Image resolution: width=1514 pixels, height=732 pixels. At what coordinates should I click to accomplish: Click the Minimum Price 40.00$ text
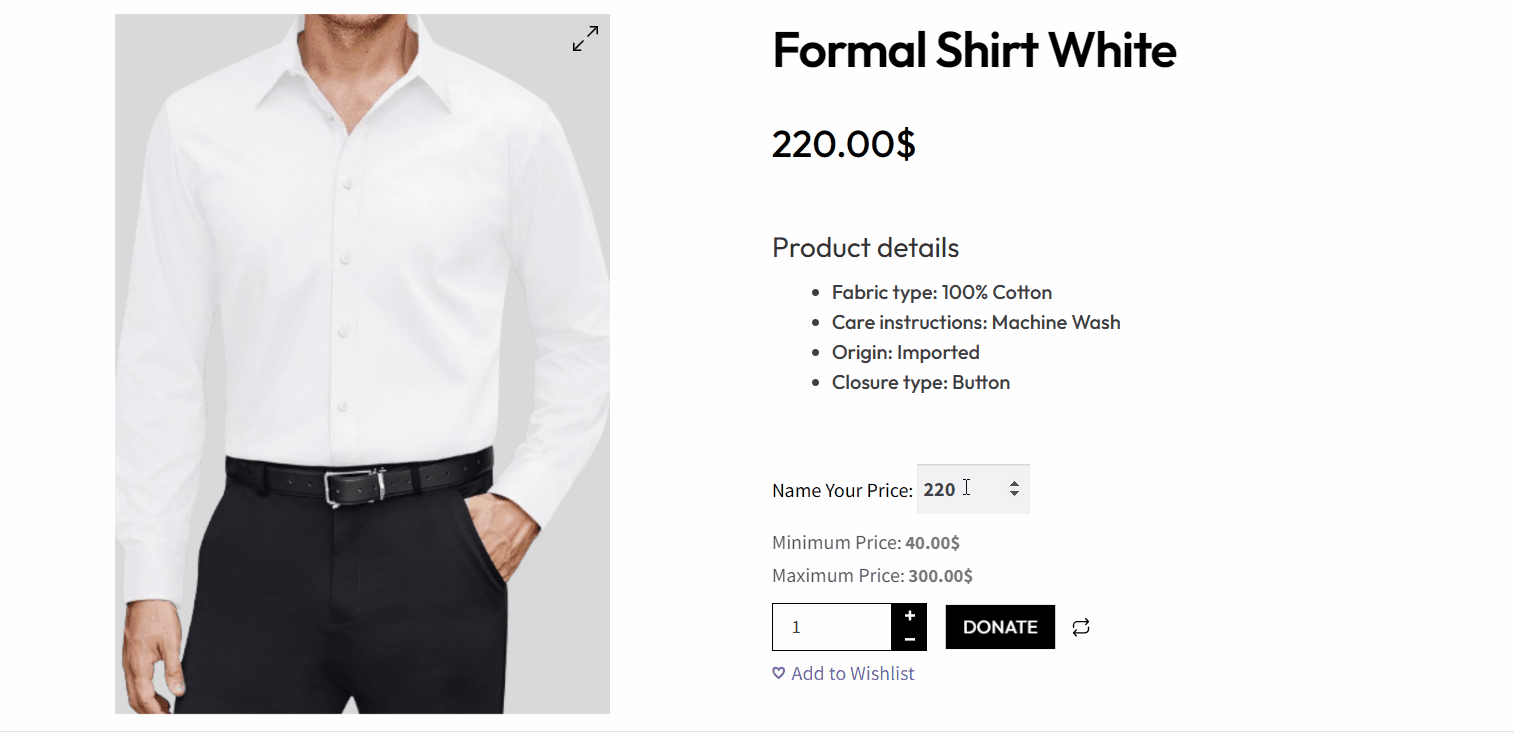[x=866, y=543]
